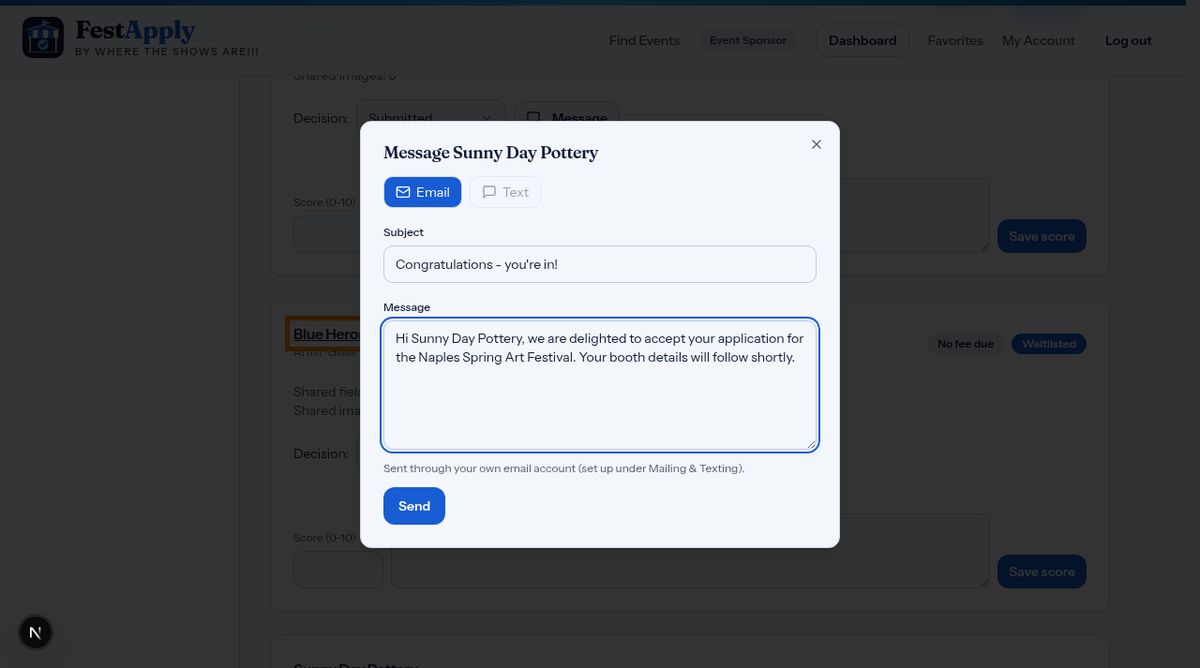This screenshot has width=1200, height=668.
Task: Open the Next.js dev tools badge
Action: click(x=36, y=632)
